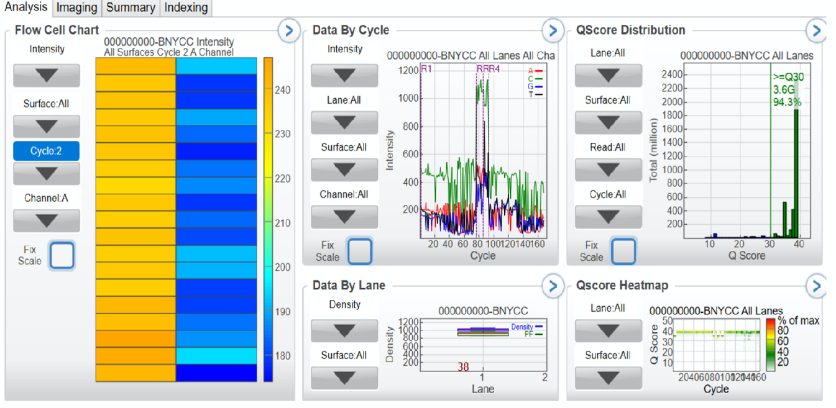Click the tallest Q score bar near 40

tap(796, 173)
